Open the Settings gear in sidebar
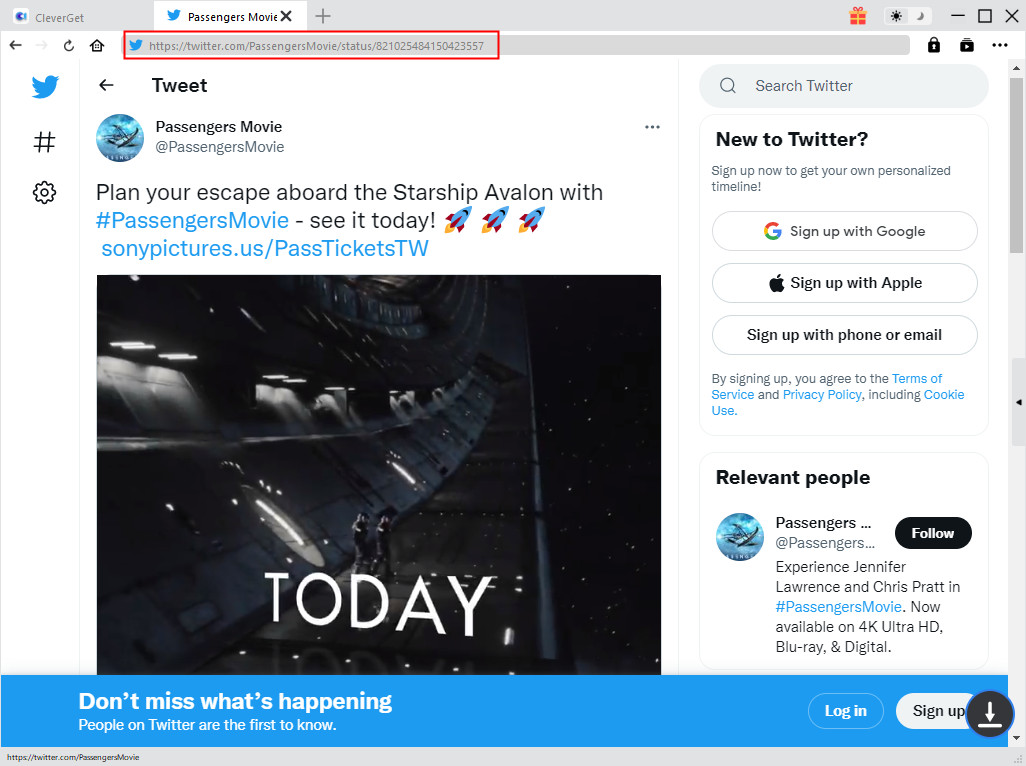 [x=45, y=192]
